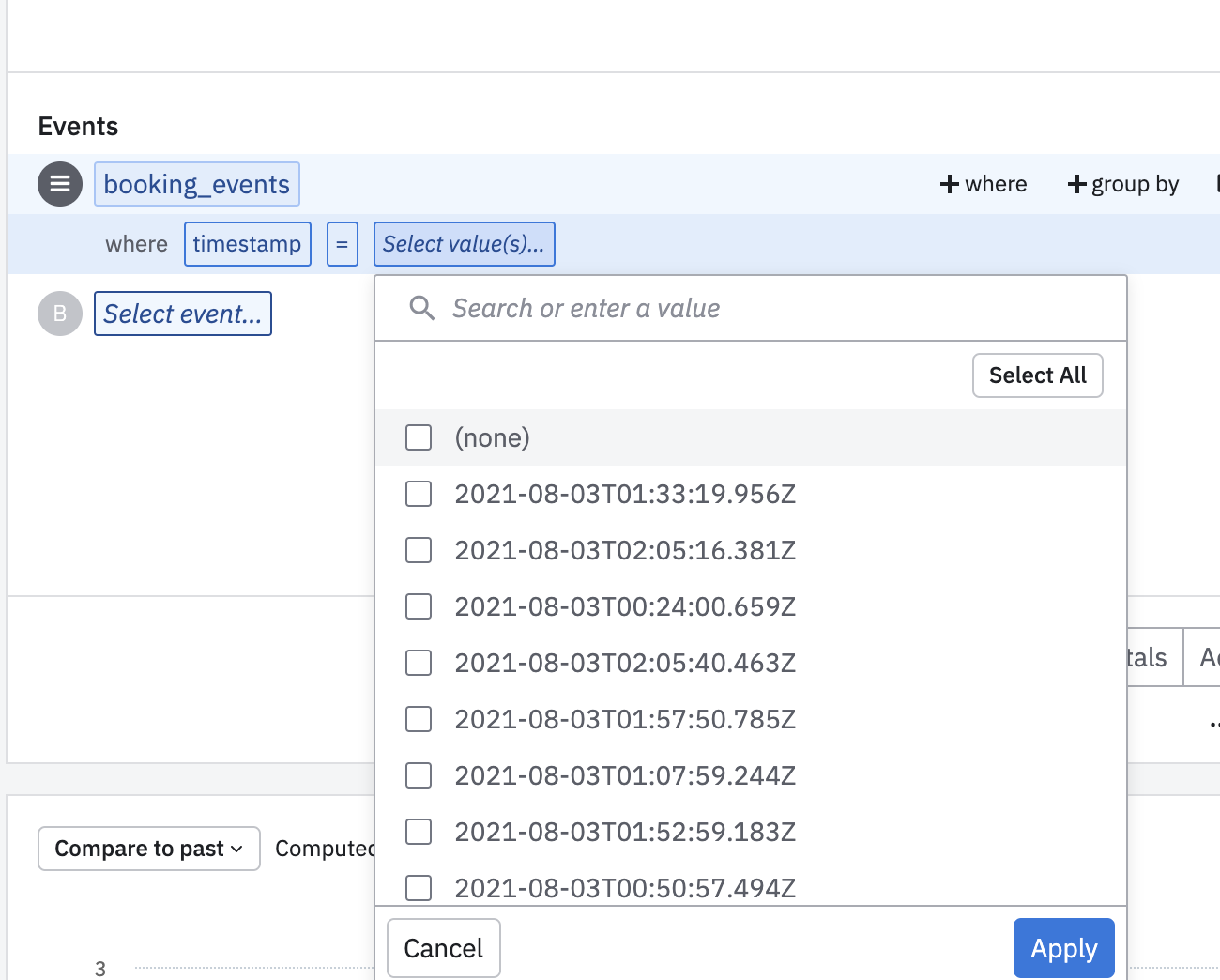The height and width of the screenshot is (980, 1220).
Task: Open the timestamp property dropdown
Action: (248, 244)
